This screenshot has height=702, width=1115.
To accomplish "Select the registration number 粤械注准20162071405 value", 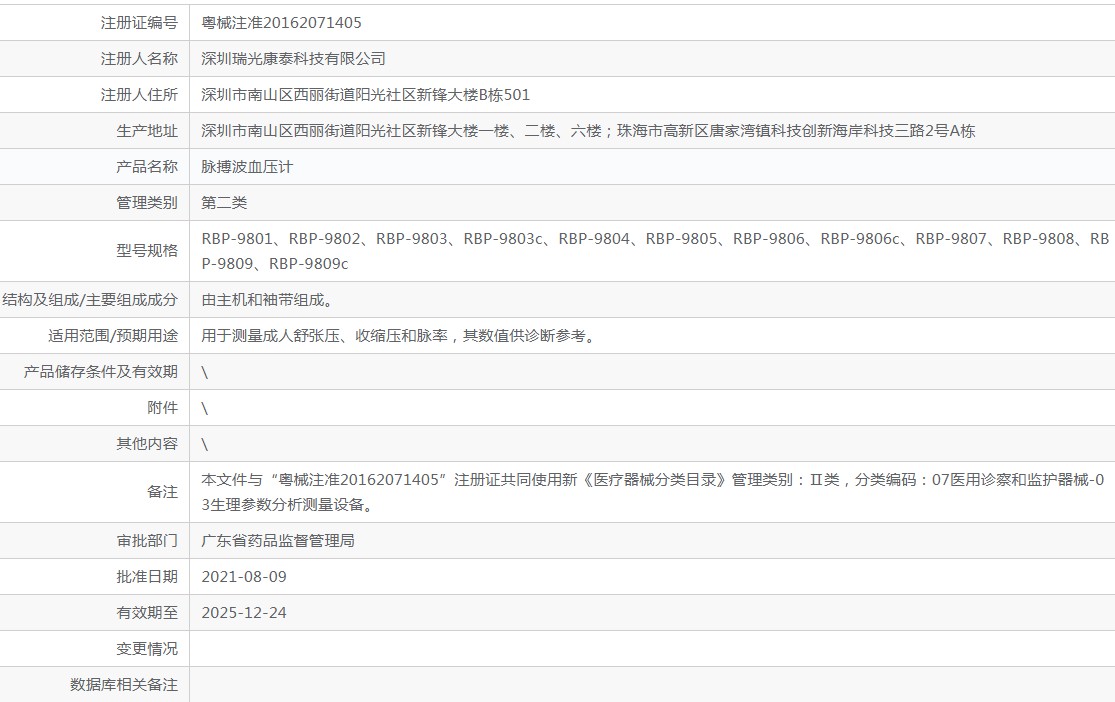I will pos(281,23).
